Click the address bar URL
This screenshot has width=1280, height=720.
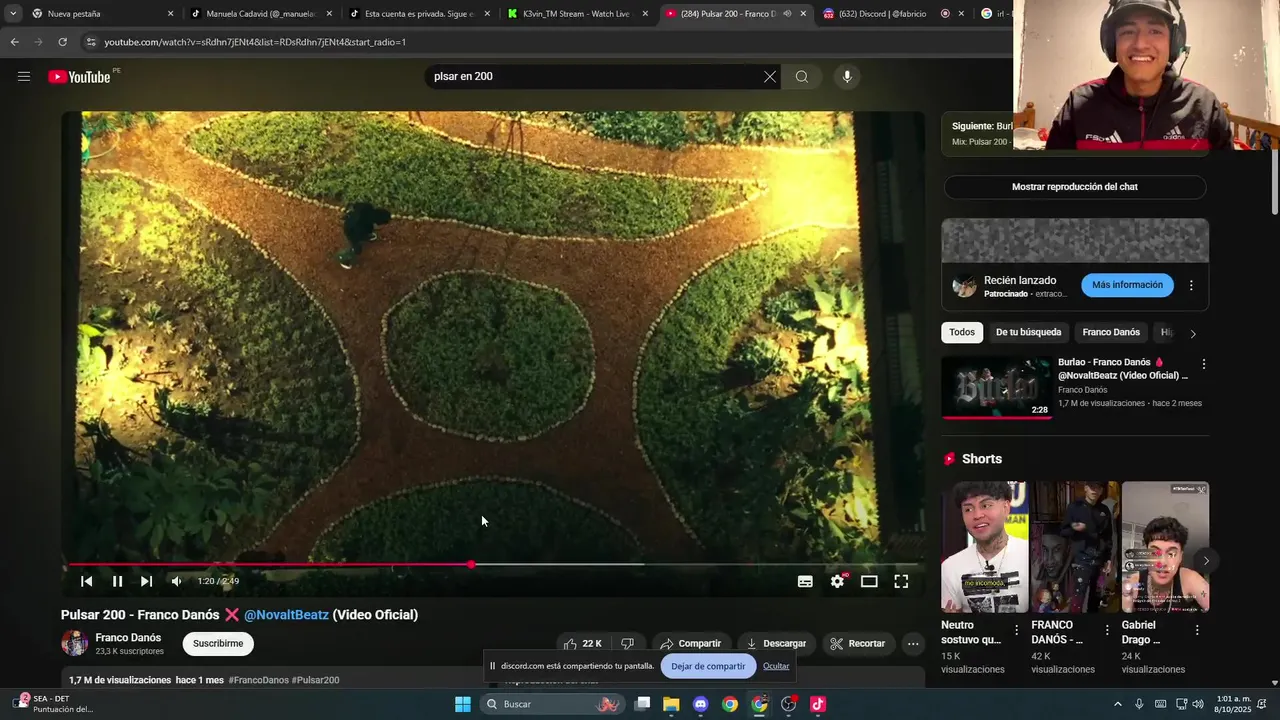pyautogui.click(x=255, y=42)
